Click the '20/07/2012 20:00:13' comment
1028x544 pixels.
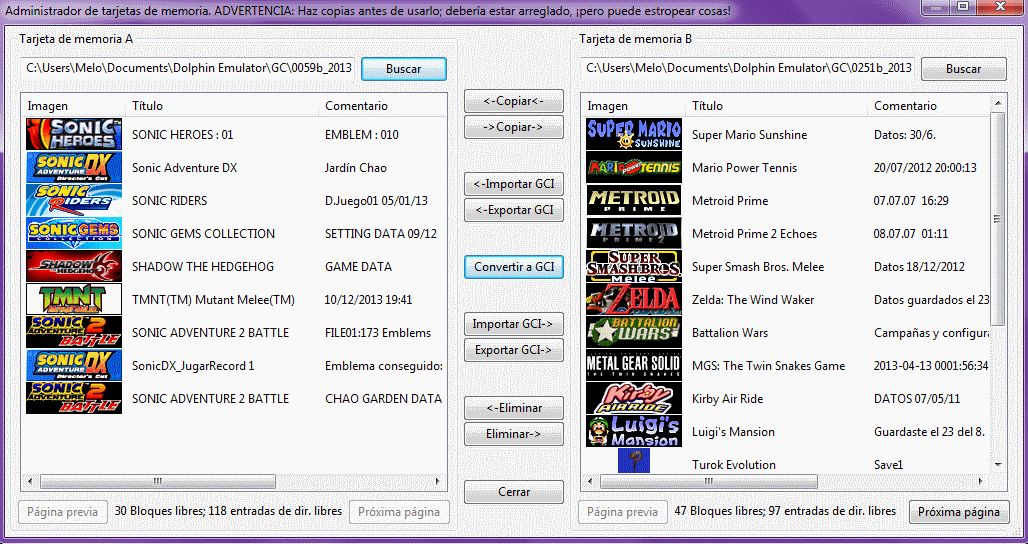(x=925, y=168)
